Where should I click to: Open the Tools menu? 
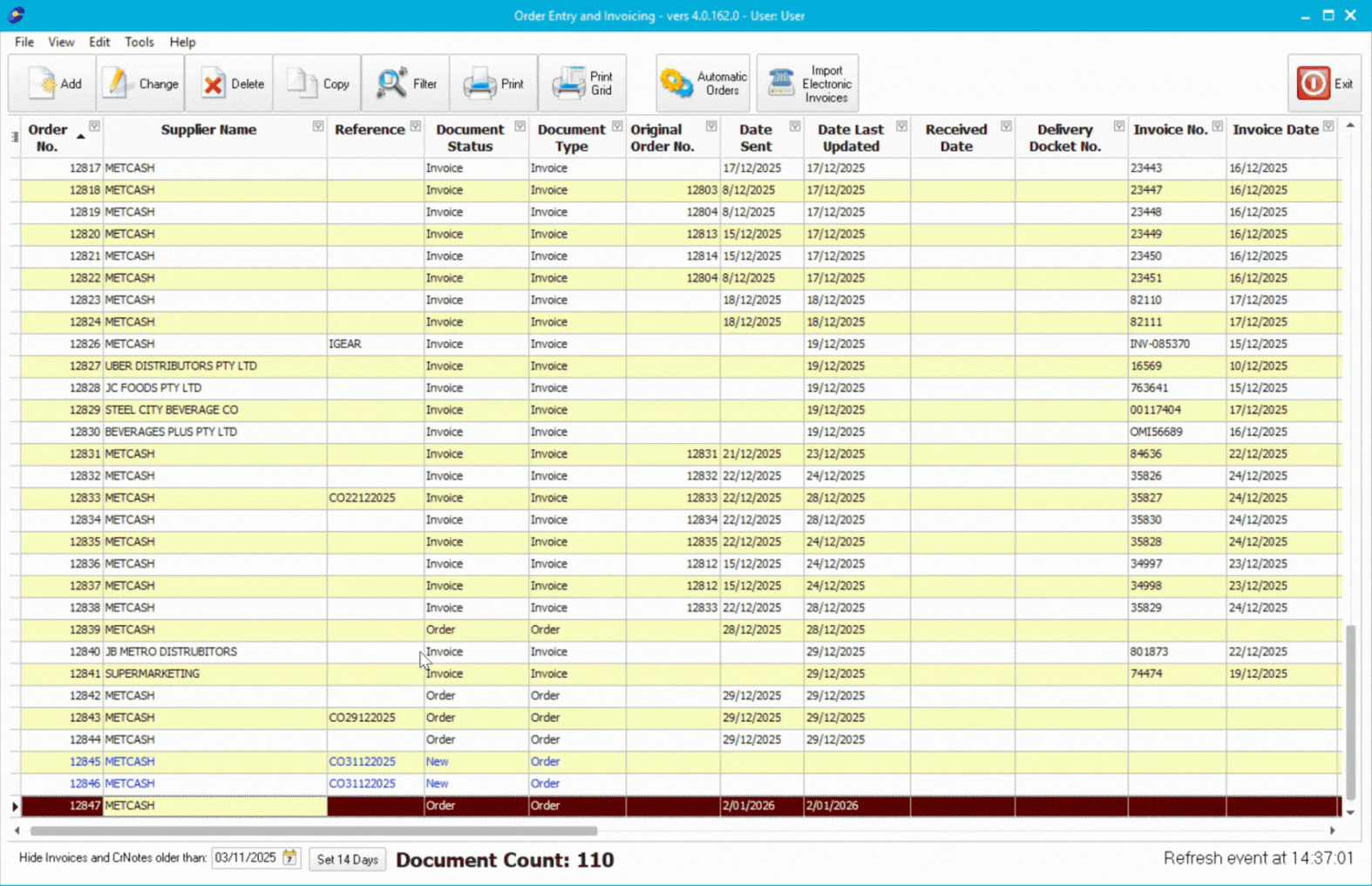(139, 42)
